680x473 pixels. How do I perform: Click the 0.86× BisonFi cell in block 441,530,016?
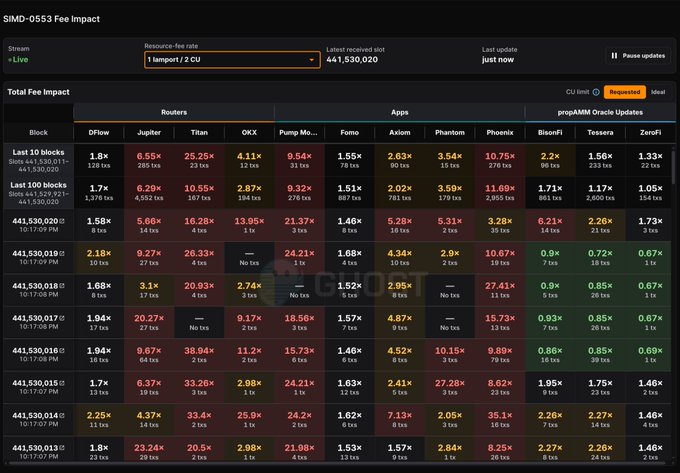pos(550,355)
